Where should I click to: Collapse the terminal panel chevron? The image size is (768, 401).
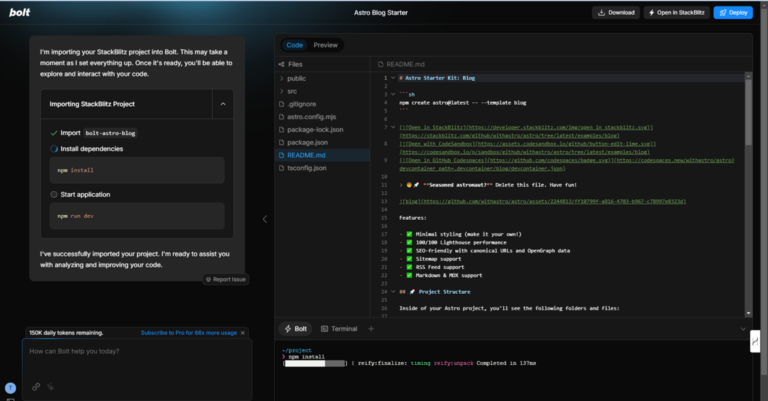(743, 329)
